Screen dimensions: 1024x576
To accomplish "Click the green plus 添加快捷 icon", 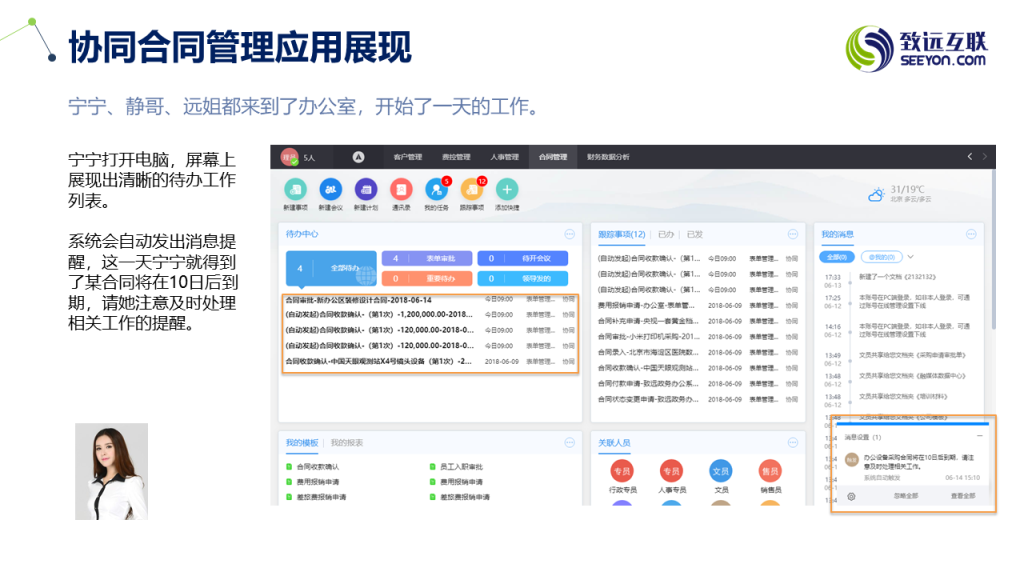I will (507, 190).
